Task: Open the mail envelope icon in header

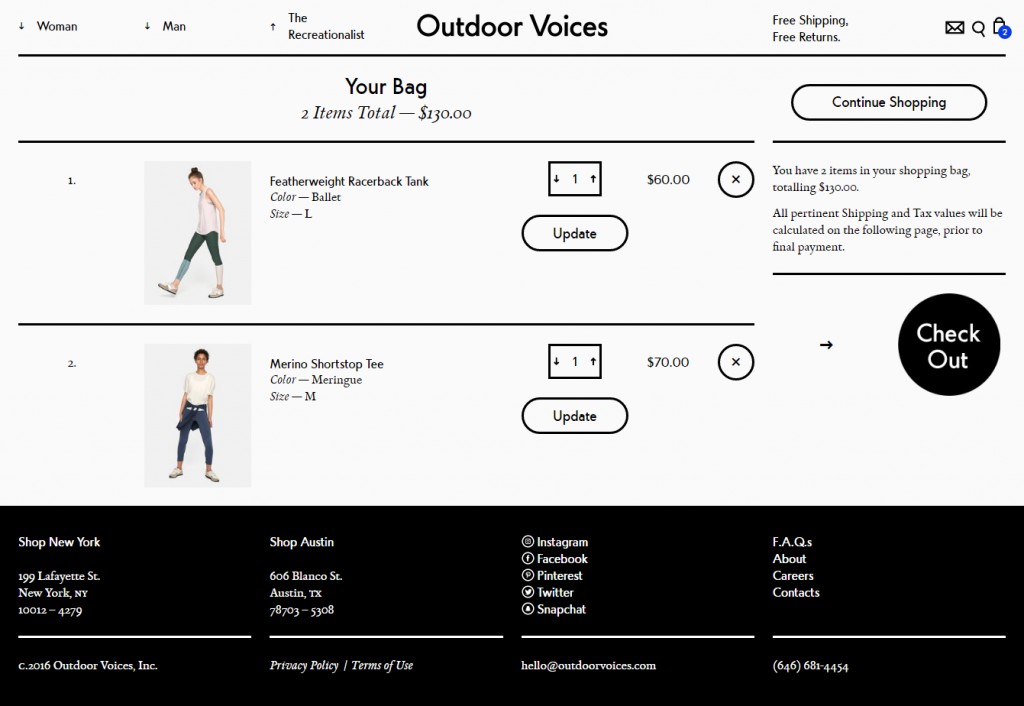Action: coord(954,27)
